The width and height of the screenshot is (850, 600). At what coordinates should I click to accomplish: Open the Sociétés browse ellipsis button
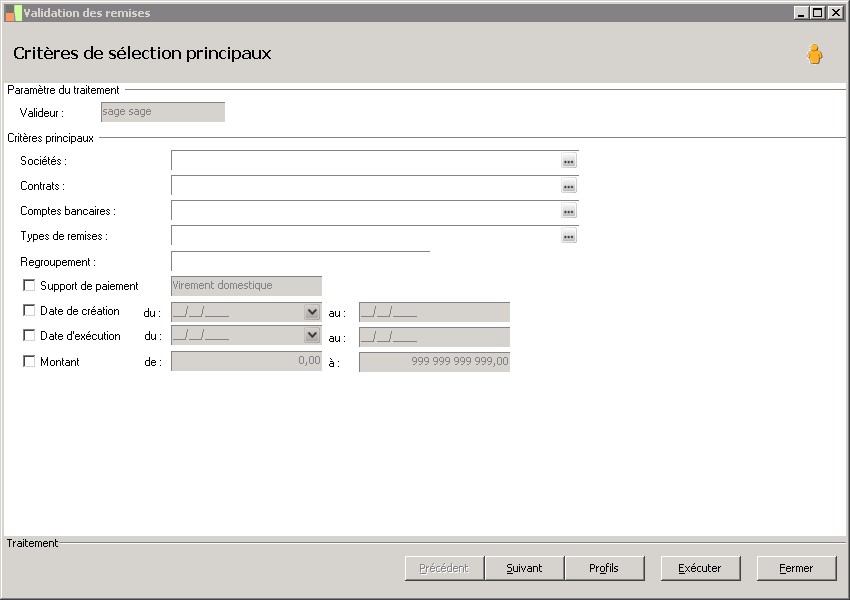(568, 161)
